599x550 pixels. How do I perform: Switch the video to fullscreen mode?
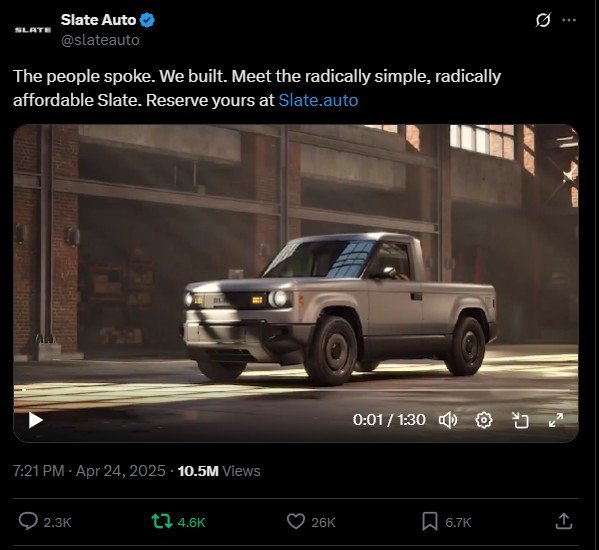556,420
